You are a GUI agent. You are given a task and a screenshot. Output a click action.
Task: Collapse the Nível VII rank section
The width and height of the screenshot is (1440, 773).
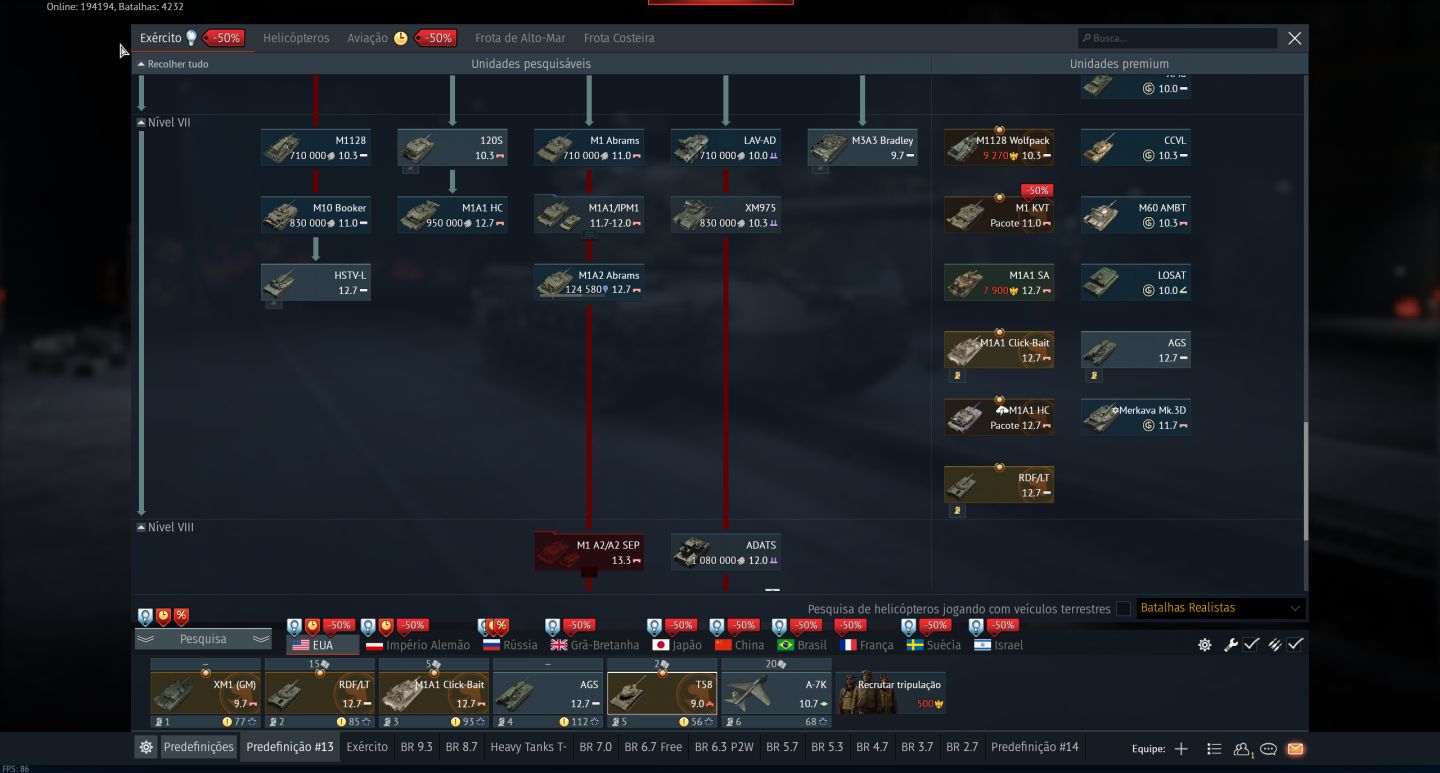tap(141, 123)
